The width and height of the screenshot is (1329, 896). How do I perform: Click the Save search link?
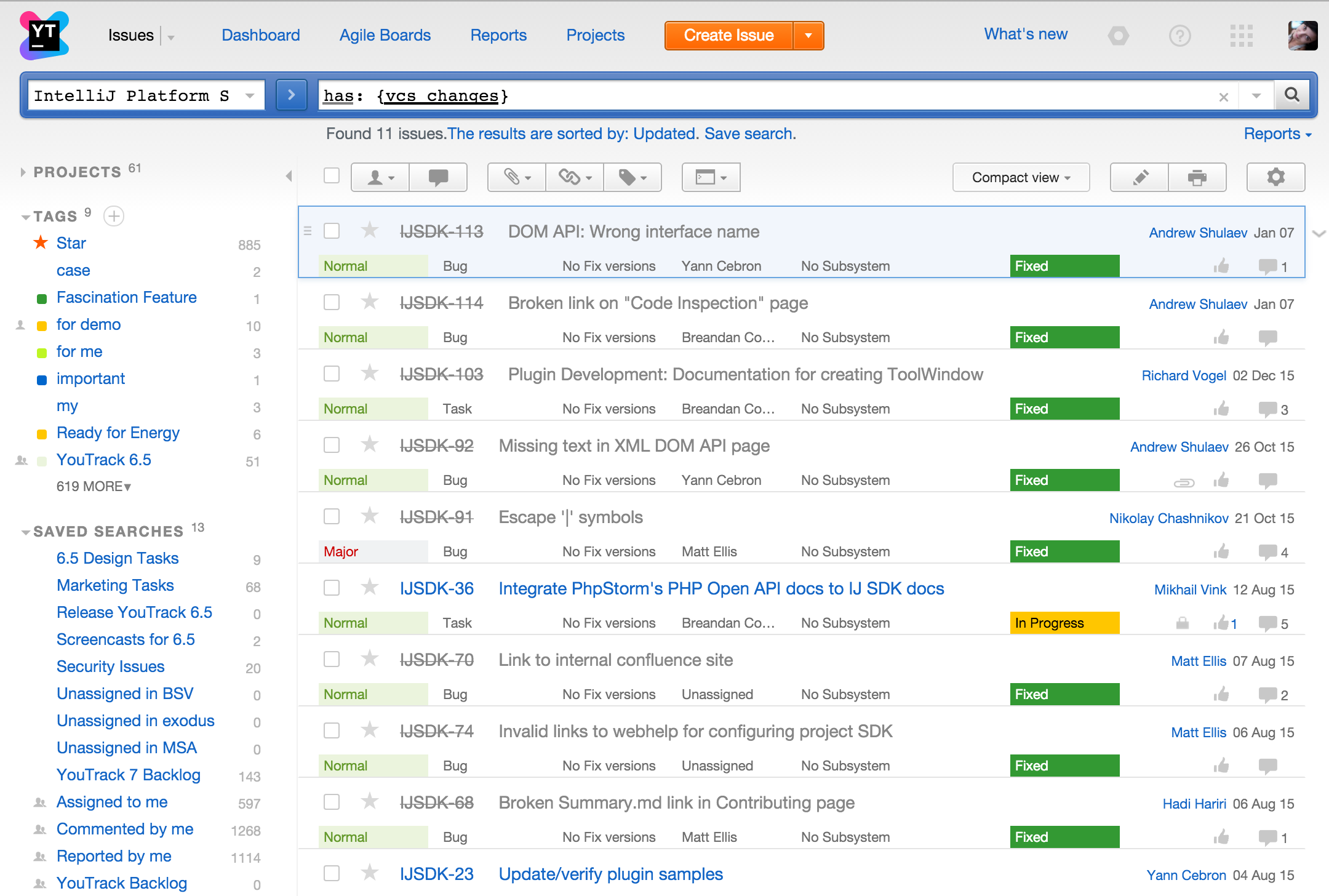(750, 134)
